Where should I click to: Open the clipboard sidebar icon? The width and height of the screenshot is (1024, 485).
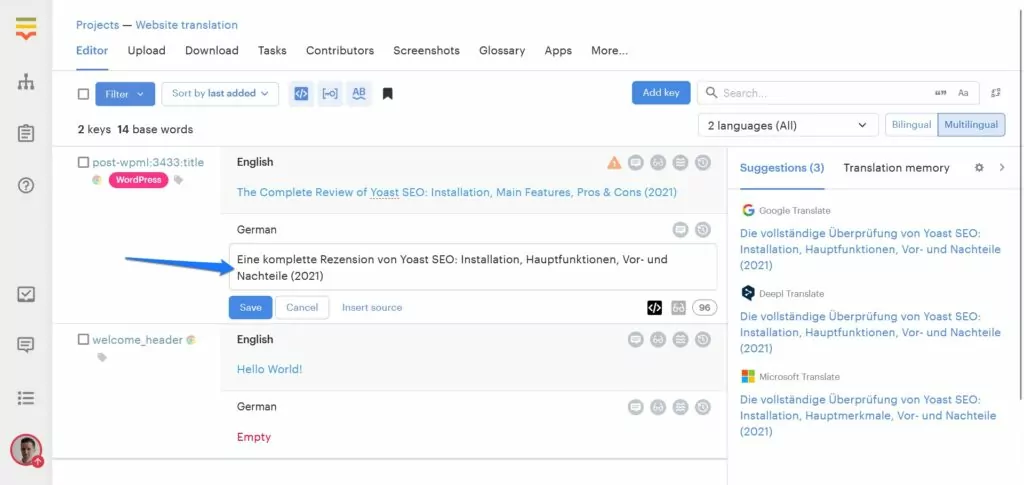pos(26,134)
